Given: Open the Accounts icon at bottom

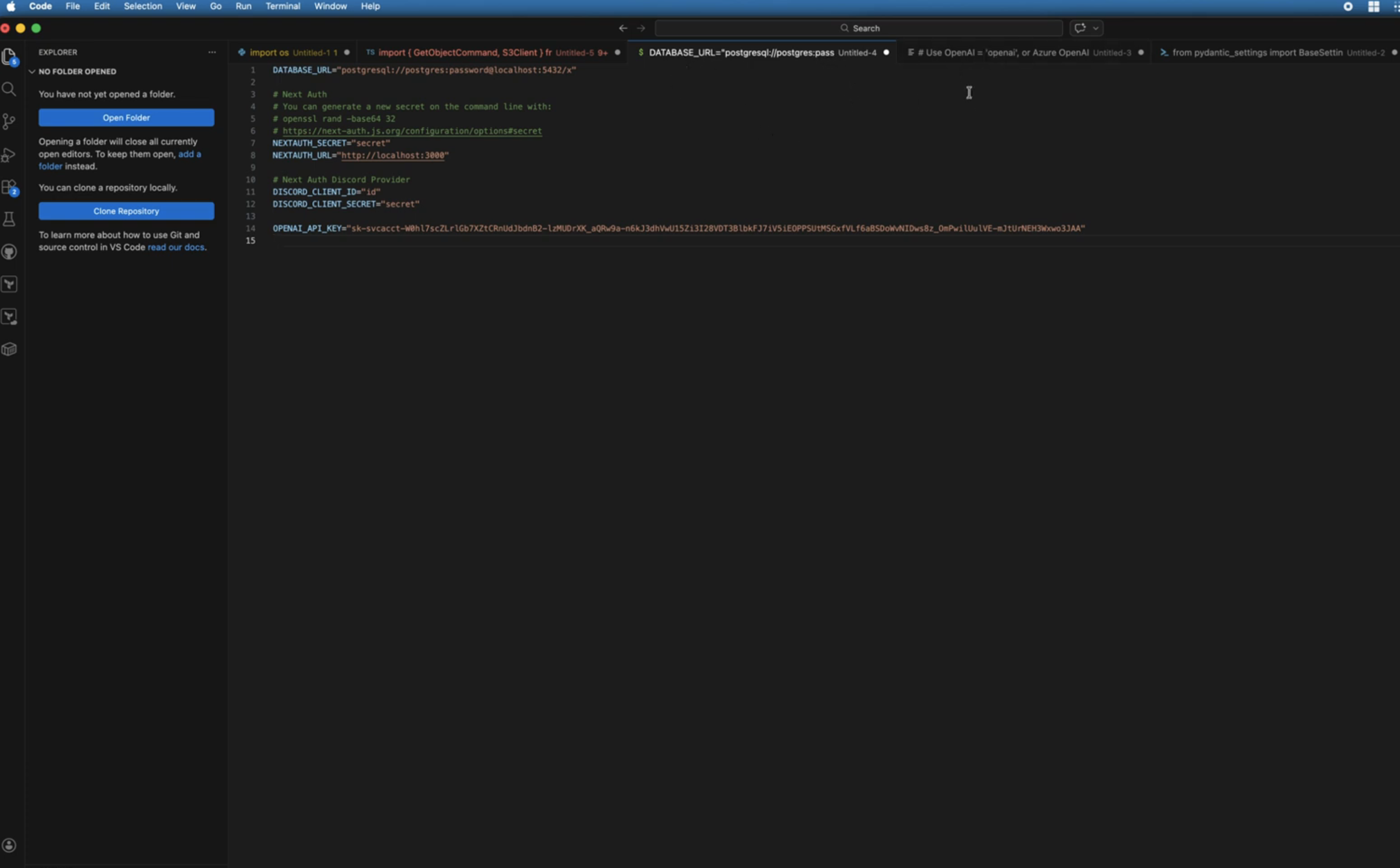Looking at the screenshot, I should coord(9,845).
